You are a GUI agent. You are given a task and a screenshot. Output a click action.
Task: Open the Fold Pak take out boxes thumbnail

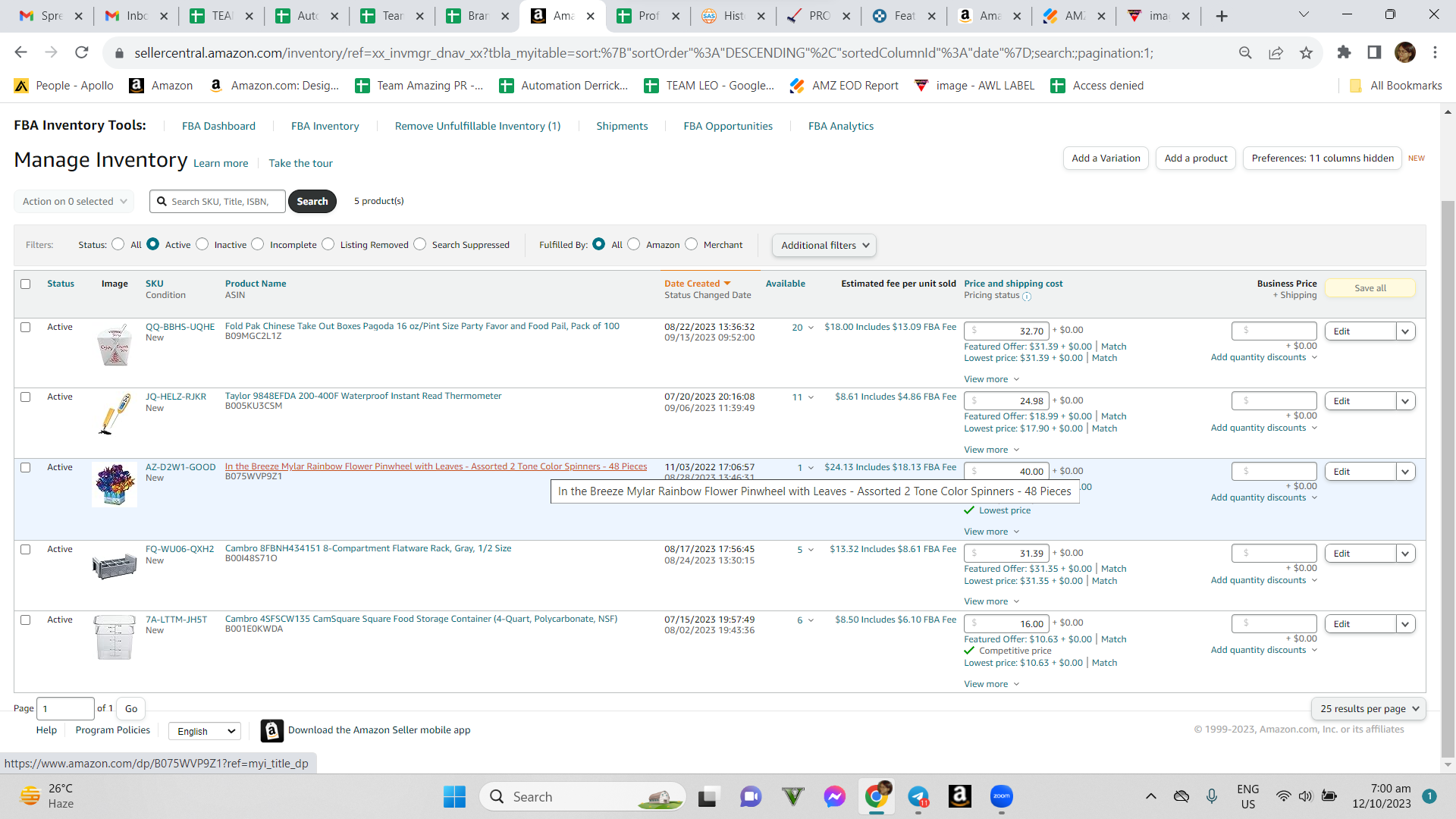coord(115,346)
